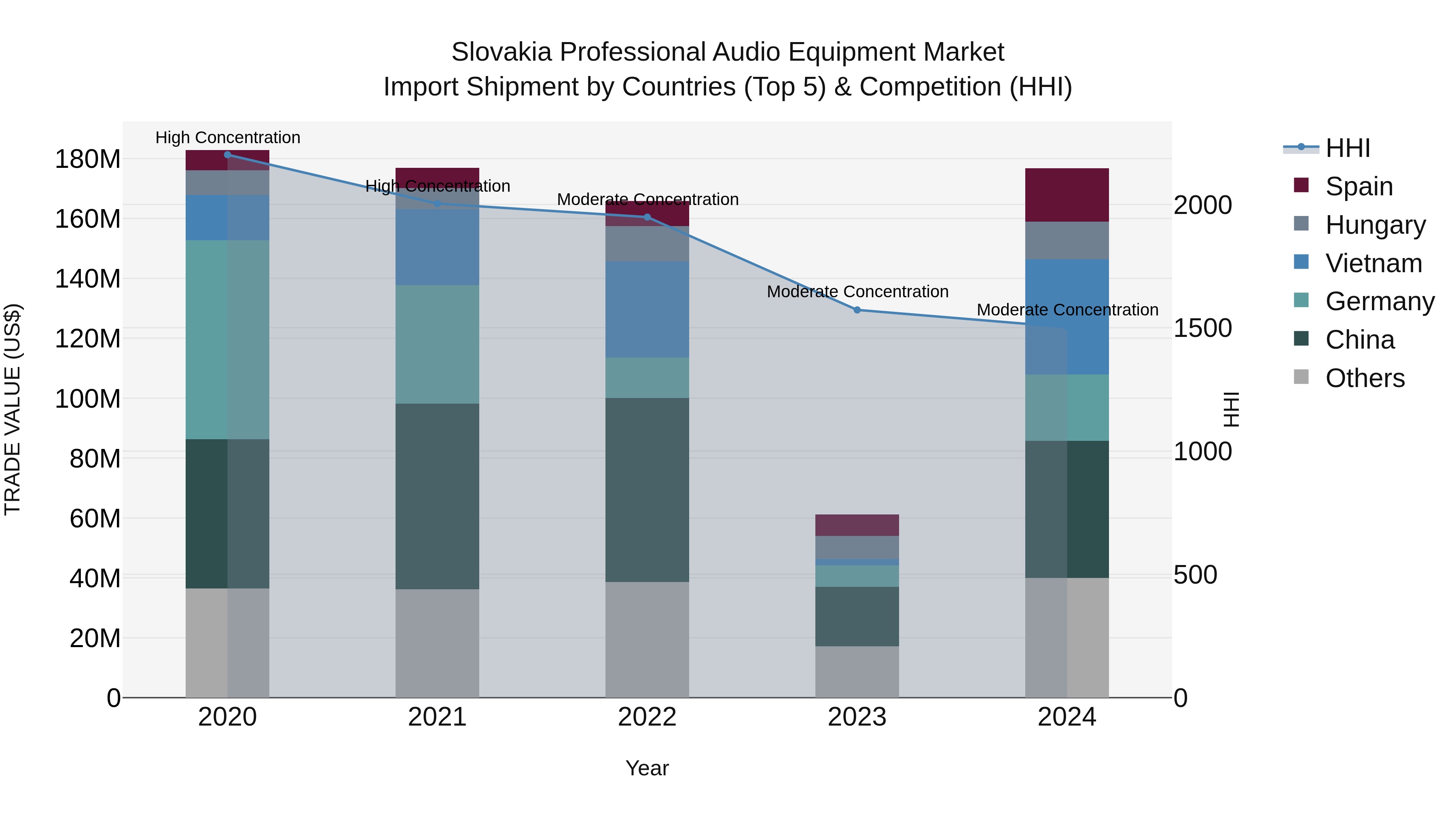Click the Spain segment of 2024 bar
Viewport: 1456px width, 819px height.
[1067, 195]
